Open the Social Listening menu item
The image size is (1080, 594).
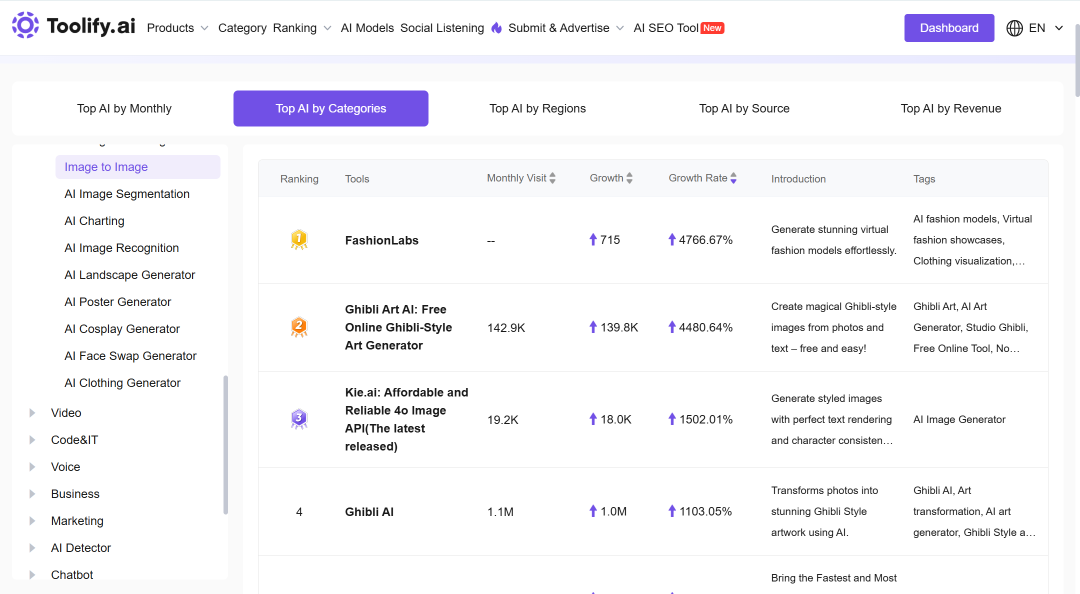click(442, 28)
